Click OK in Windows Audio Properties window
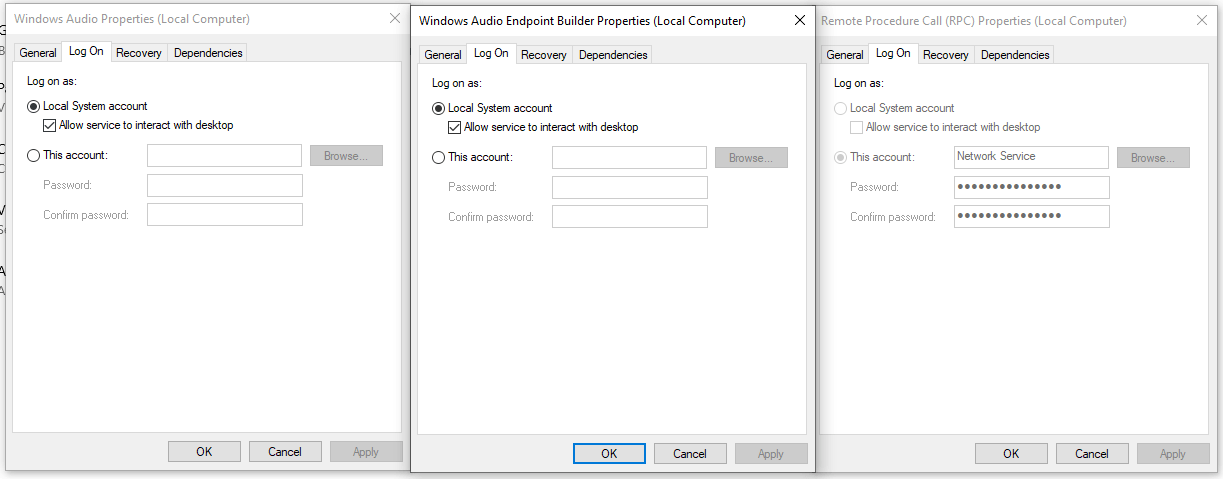 [x=204, y=452]
